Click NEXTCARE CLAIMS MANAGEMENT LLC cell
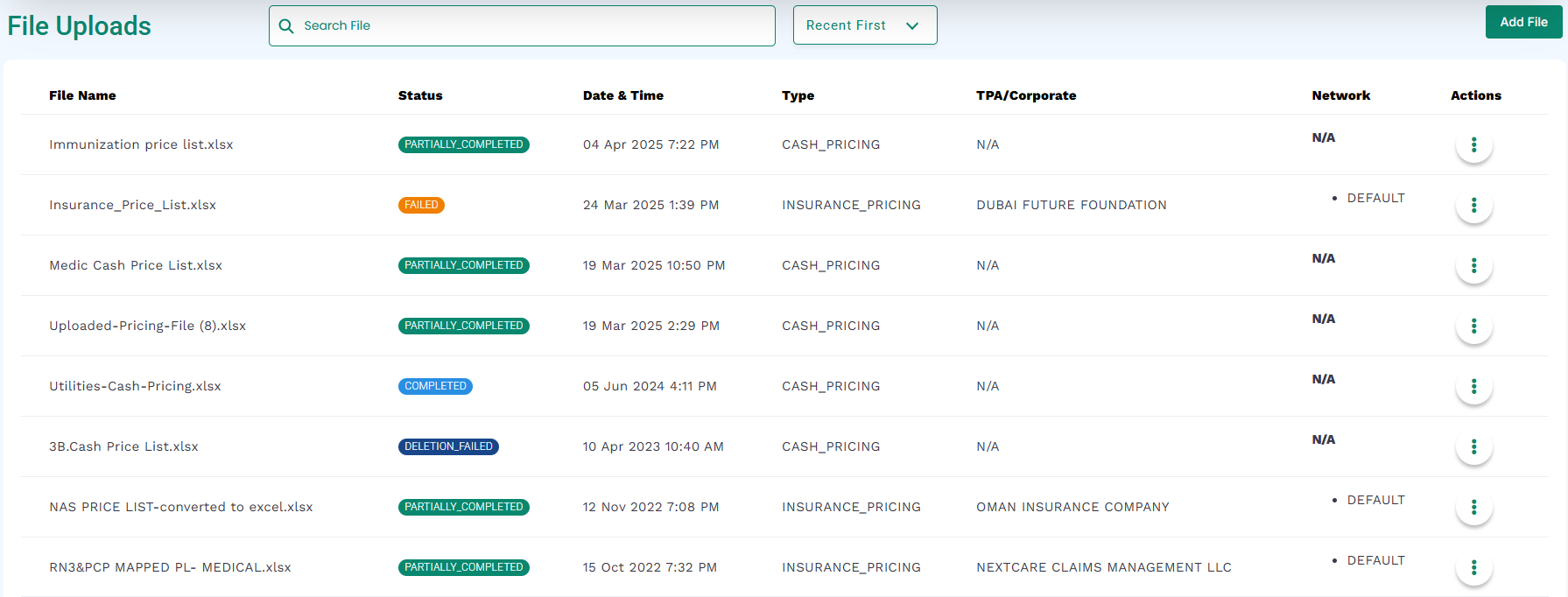Viewport: 1568px width, 597px height. point(1104,567)
